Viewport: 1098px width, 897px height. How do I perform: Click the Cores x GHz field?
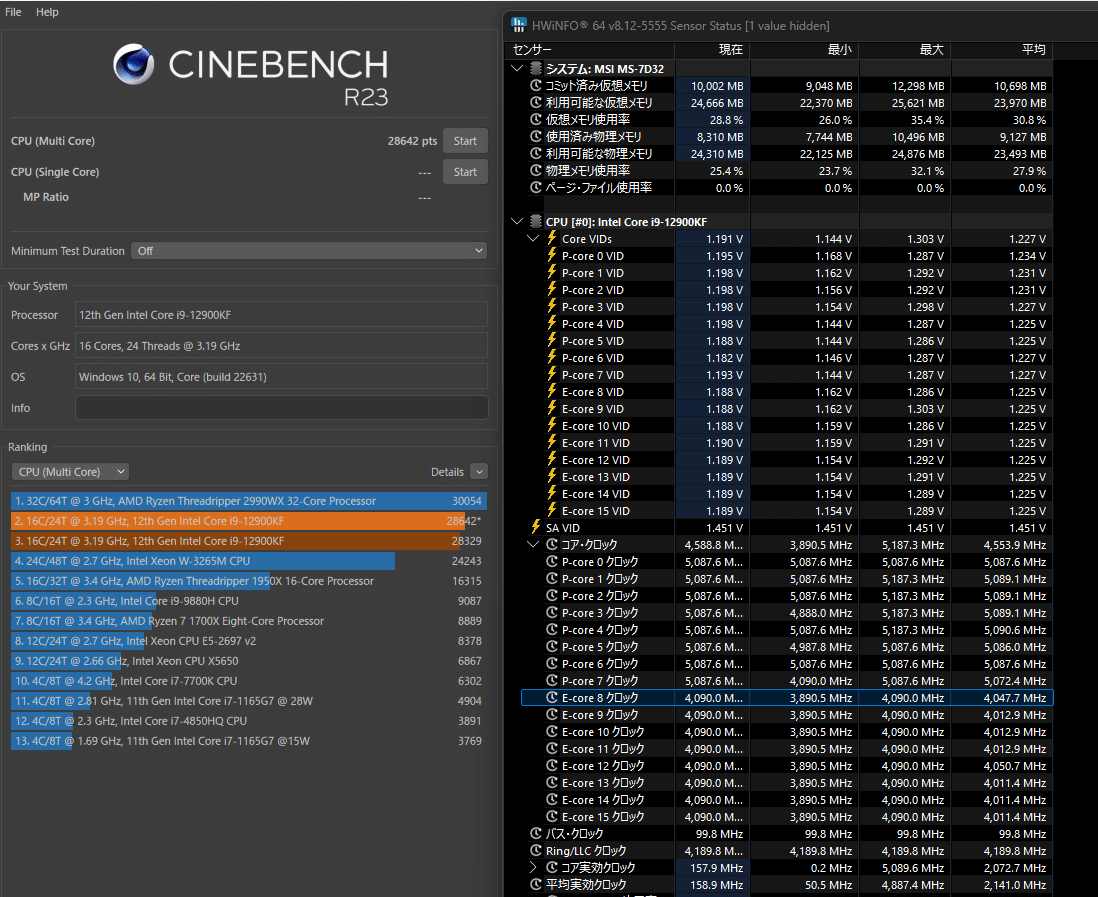pos(282,346)
